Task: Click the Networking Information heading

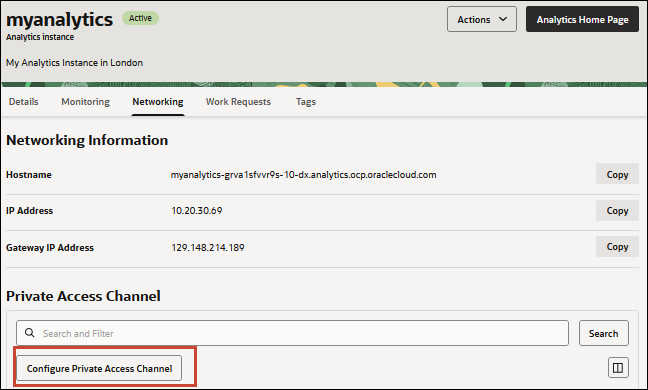Action: point(87,140)
